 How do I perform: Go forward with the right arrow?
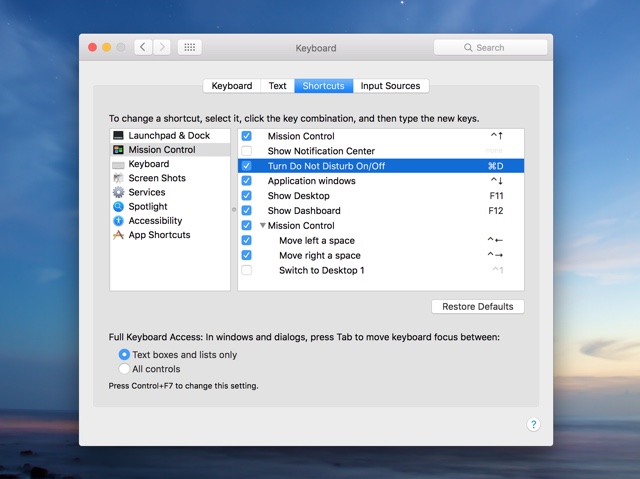[162, 47]
